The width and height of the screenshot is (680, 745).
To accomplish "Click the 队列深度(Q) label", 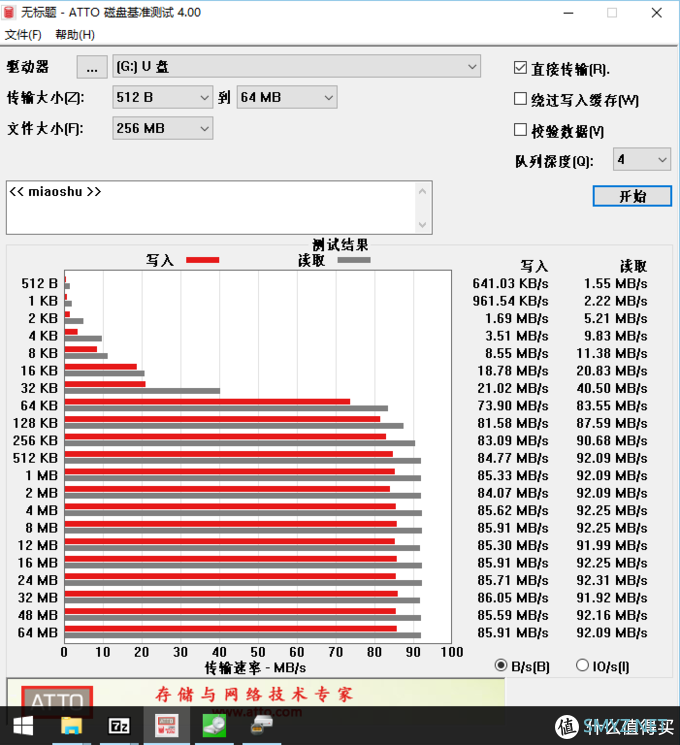I will [x=554, y=162].
